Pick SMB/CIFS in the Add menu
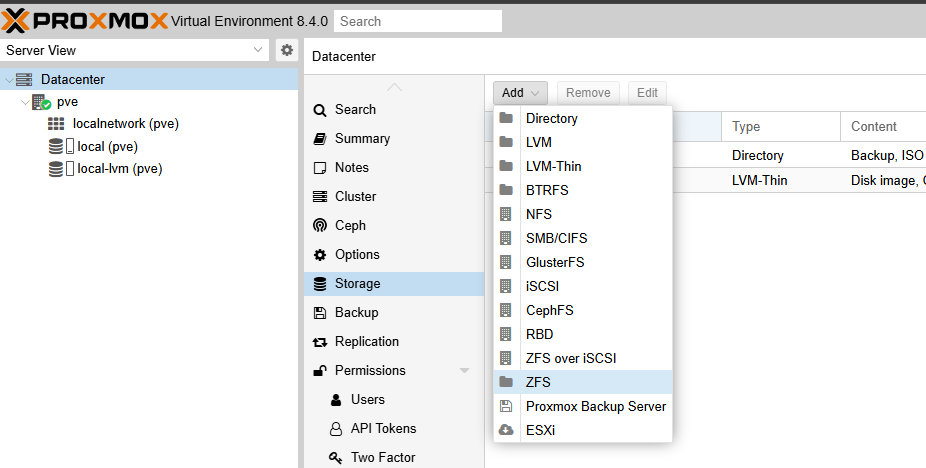Screen dimensions: 926x468 [555, 238]
